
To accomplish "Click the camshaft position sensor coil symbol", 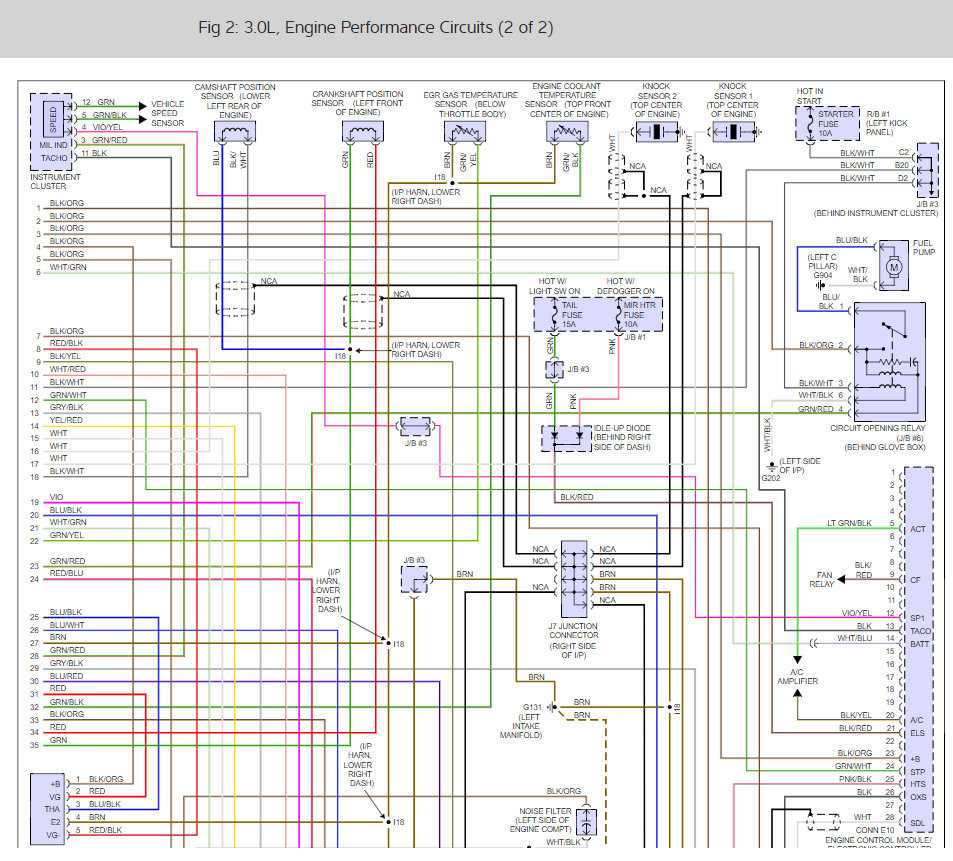I will (235, 131).
